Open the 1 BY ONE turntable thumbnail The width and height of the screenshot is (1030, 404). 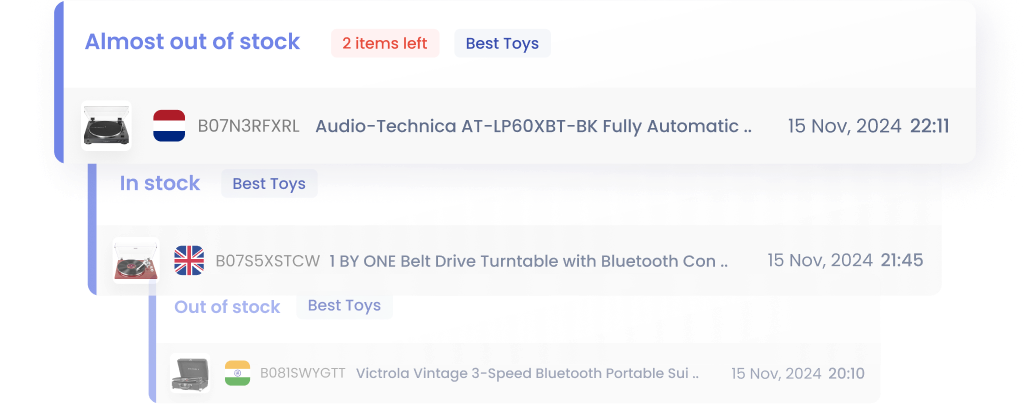[135, 261]
